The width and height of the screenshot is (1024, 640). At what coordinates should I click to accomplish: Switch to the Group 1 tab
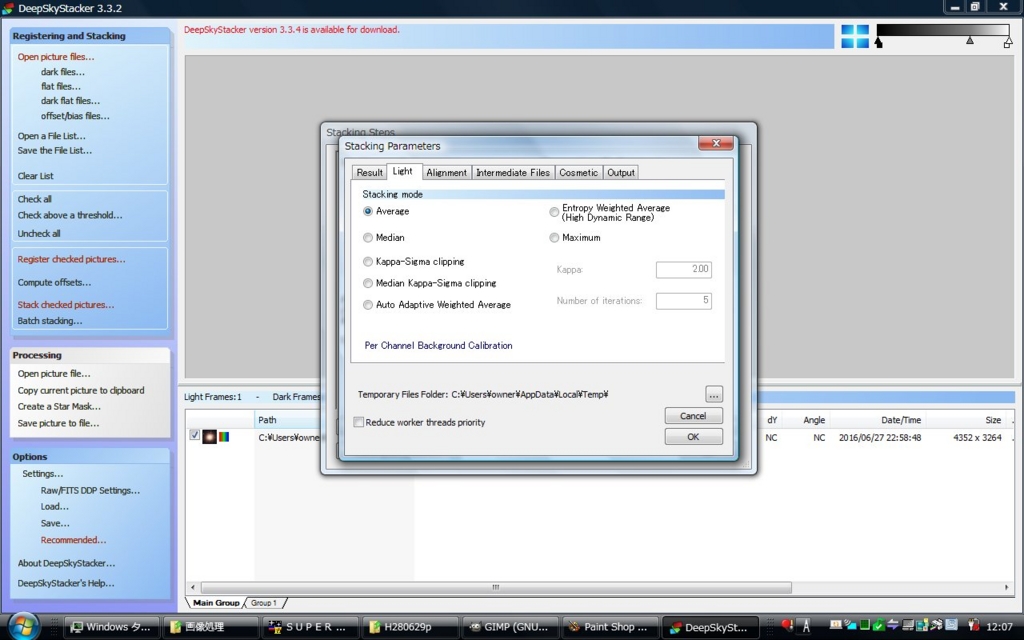(x=264, y=603)
